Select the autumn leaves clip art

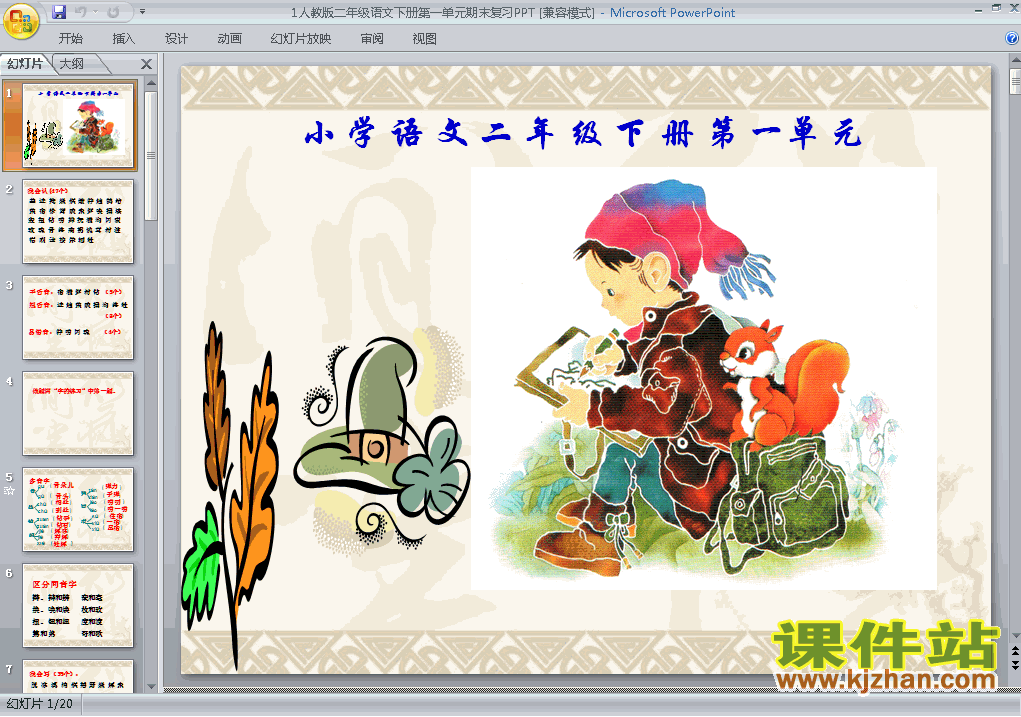[231, 495]
